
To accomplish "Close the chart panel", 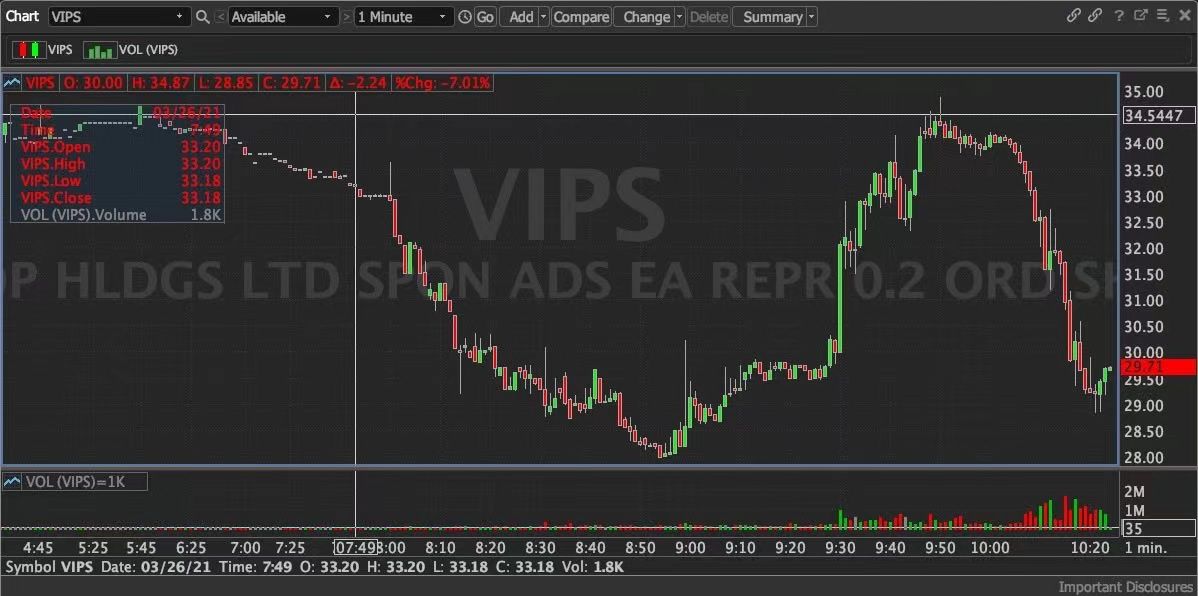I will (1185, 15).
